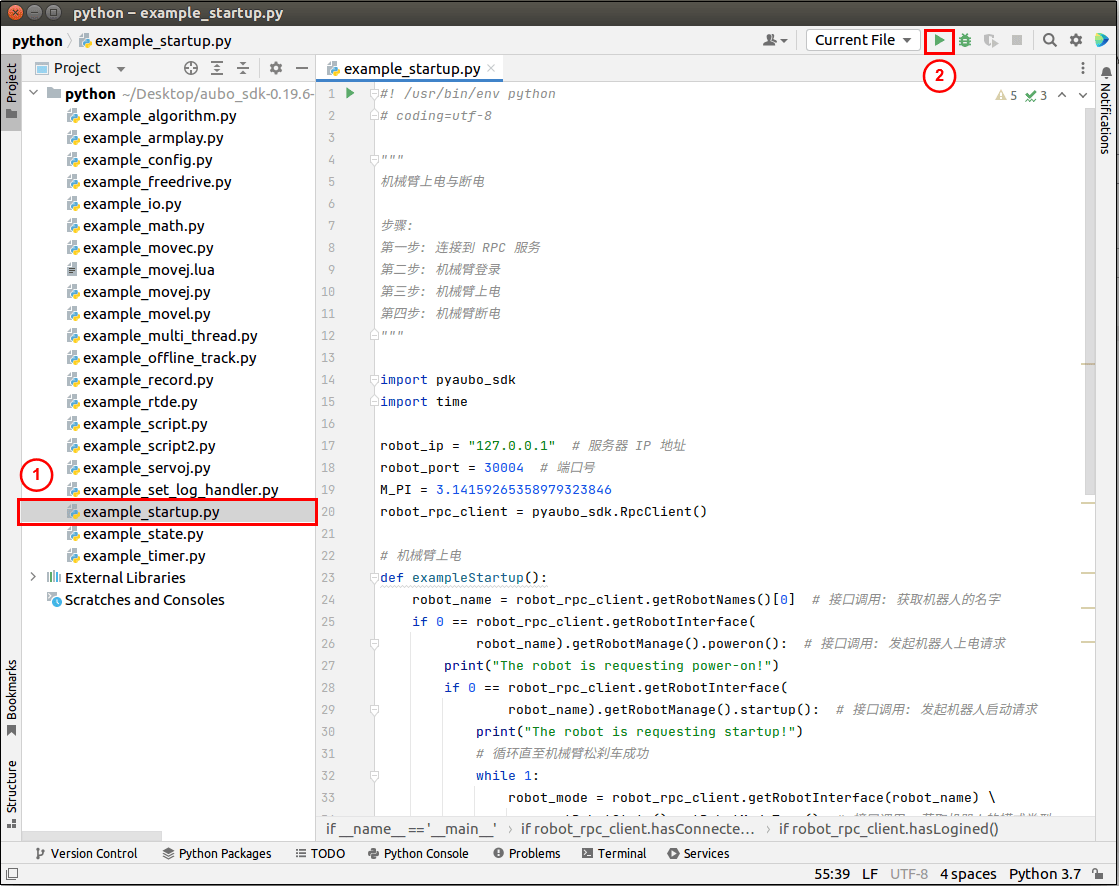Open Problems tool window
Image resolution: width=1119 pixels, height=886 pixels.
(527, 853)
